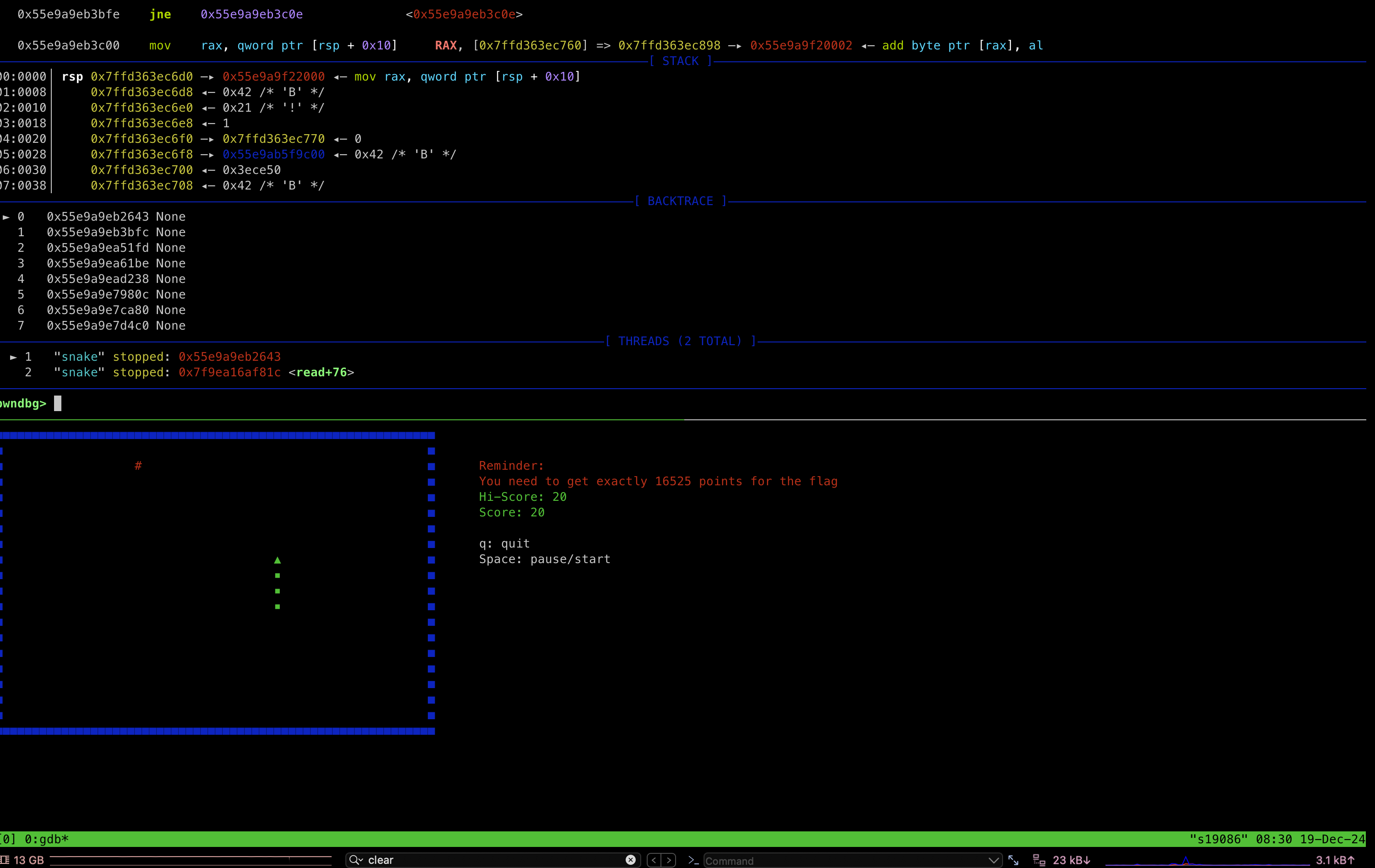Click the expand arrows icon beside the Command field

click(x=1014, y=860)
